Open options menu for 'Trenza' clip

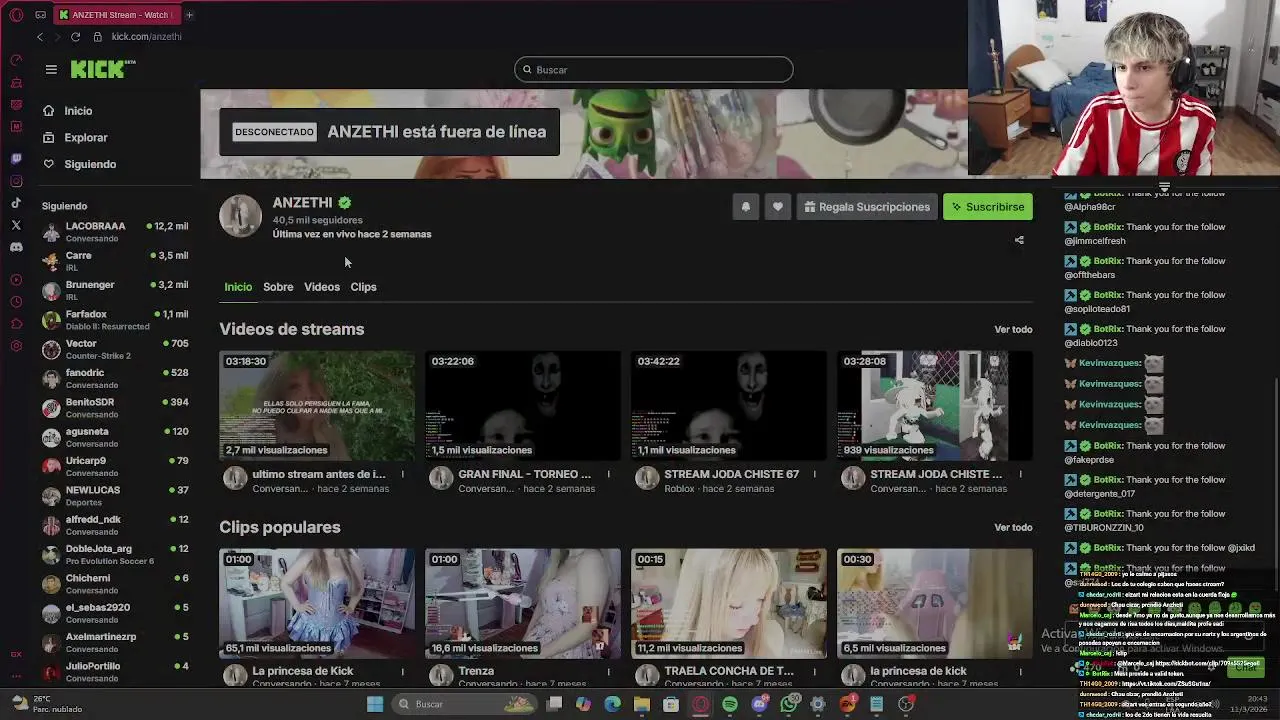pos(609,671)
